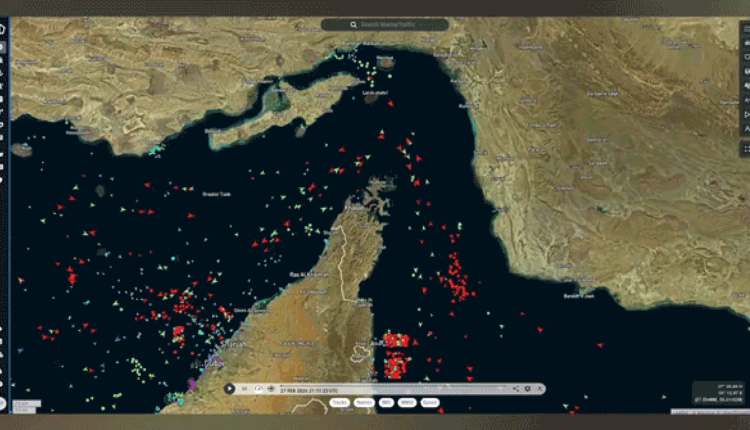Click the Search MarineTraffic field
Screen dimensions: 750x430
(x=385, y=24)
